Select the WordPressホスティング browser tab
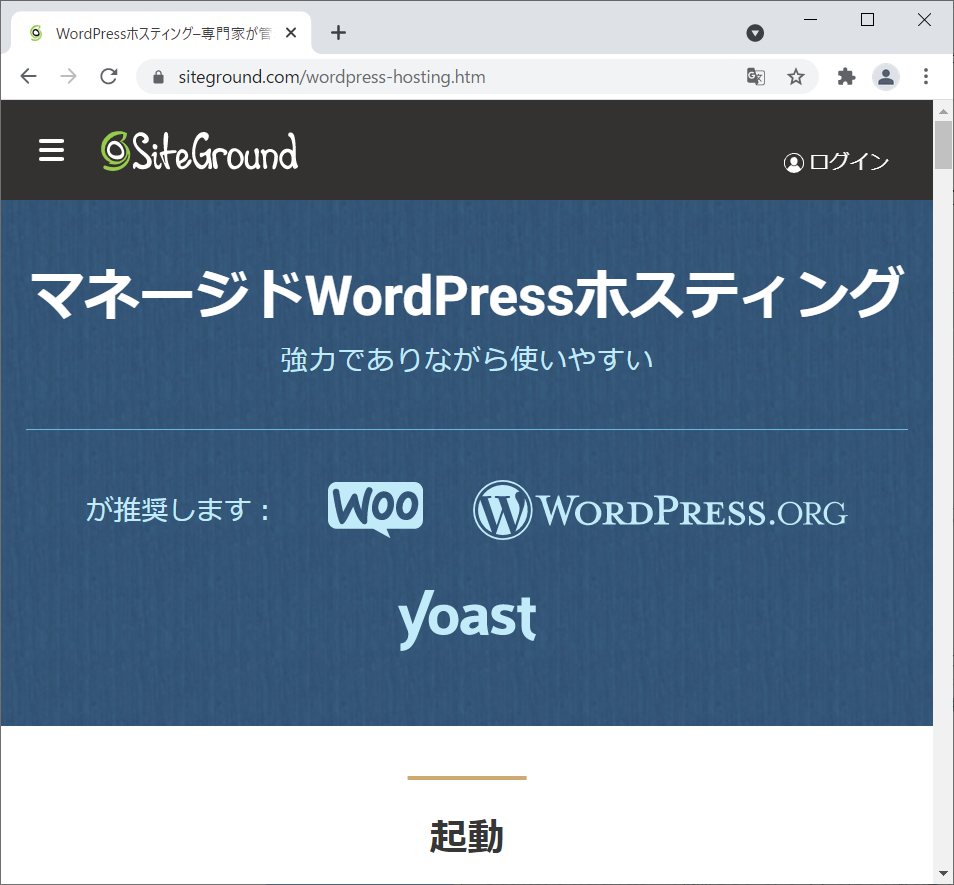The width and height of the screenshot is (954, 885). pyautogui.click(x=160, y=33)
